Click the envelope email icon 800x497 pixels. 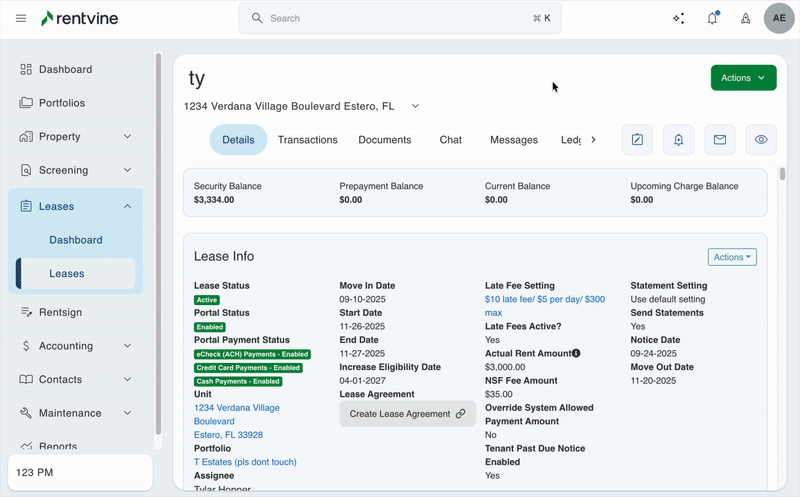point(719,140)
